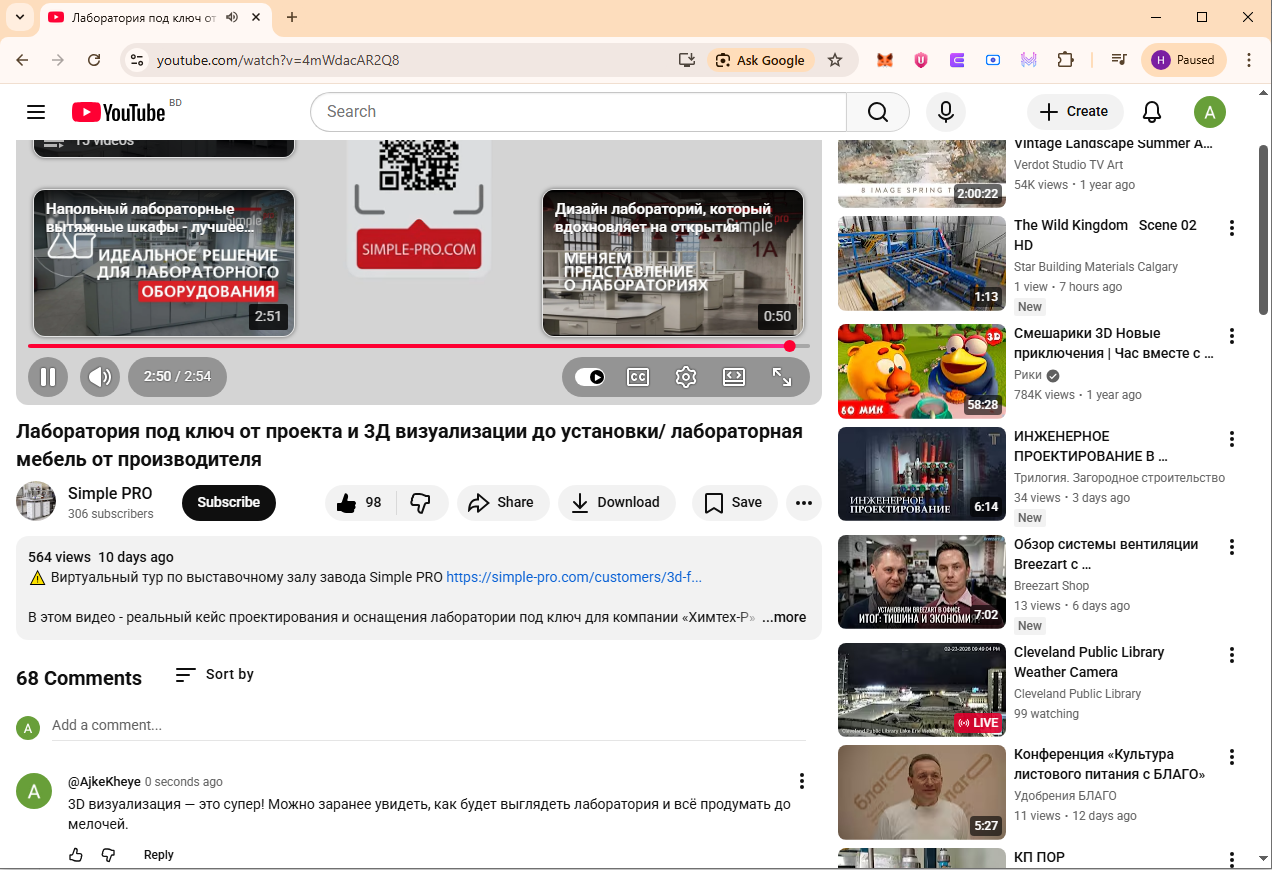This screenshot has height=870, width=1272.
Task: Open the @AjkeKheye profile link
Action: [x=104, y=782]
